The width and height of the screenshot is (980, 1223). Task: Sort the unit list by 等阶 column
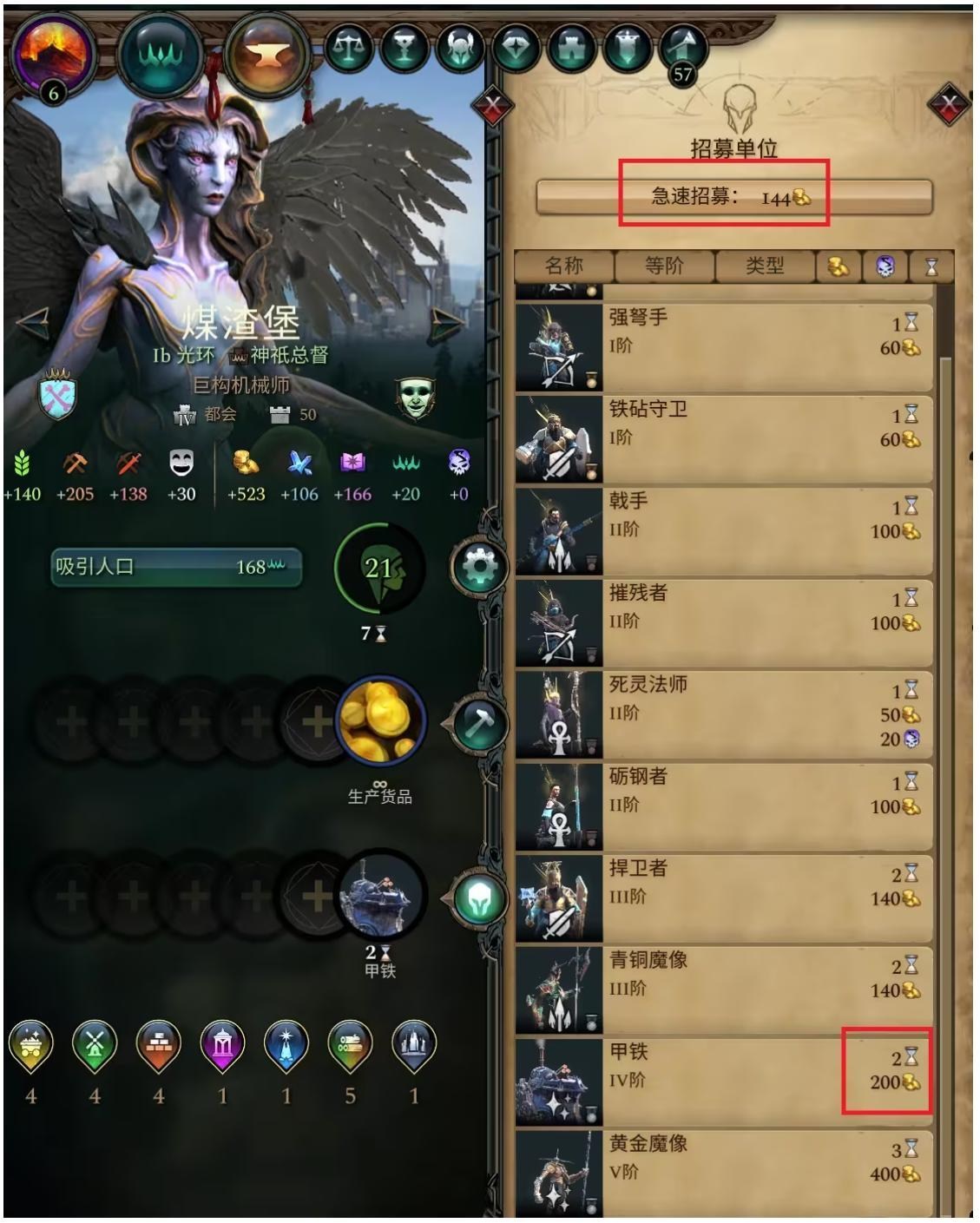[664, 266]
